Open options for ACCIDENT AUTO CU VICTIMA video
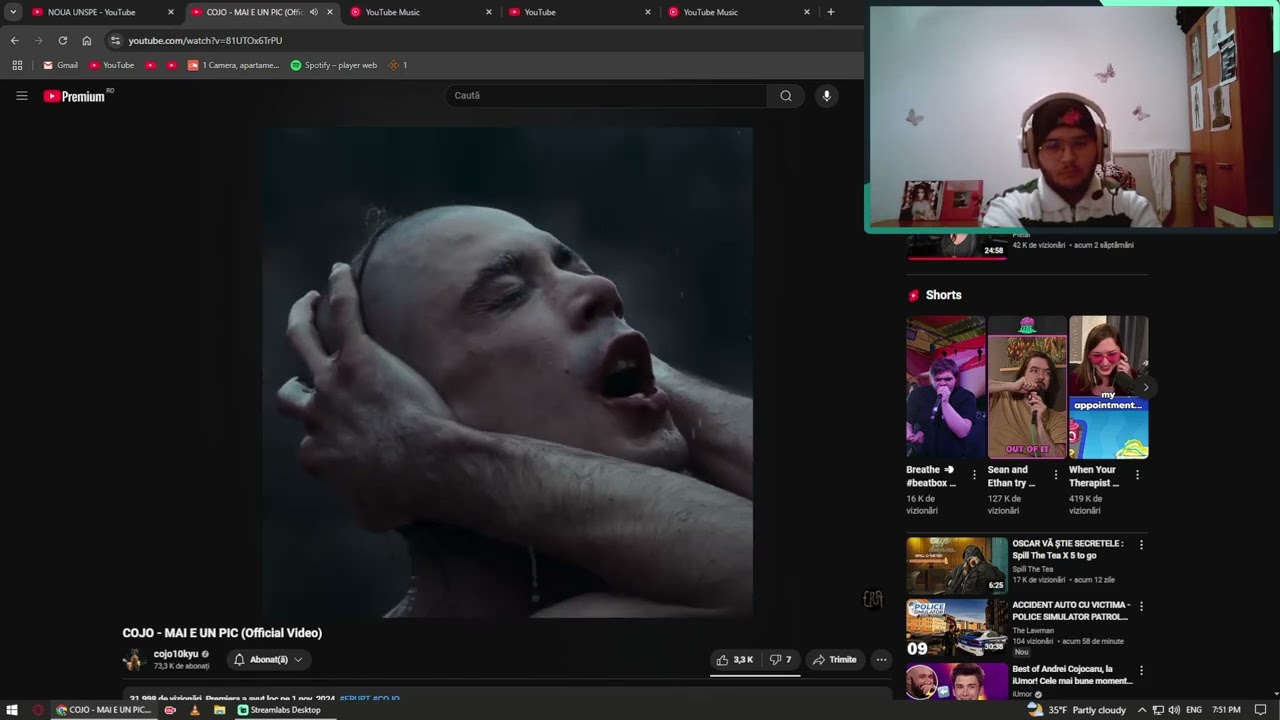 pos(1141,606)
